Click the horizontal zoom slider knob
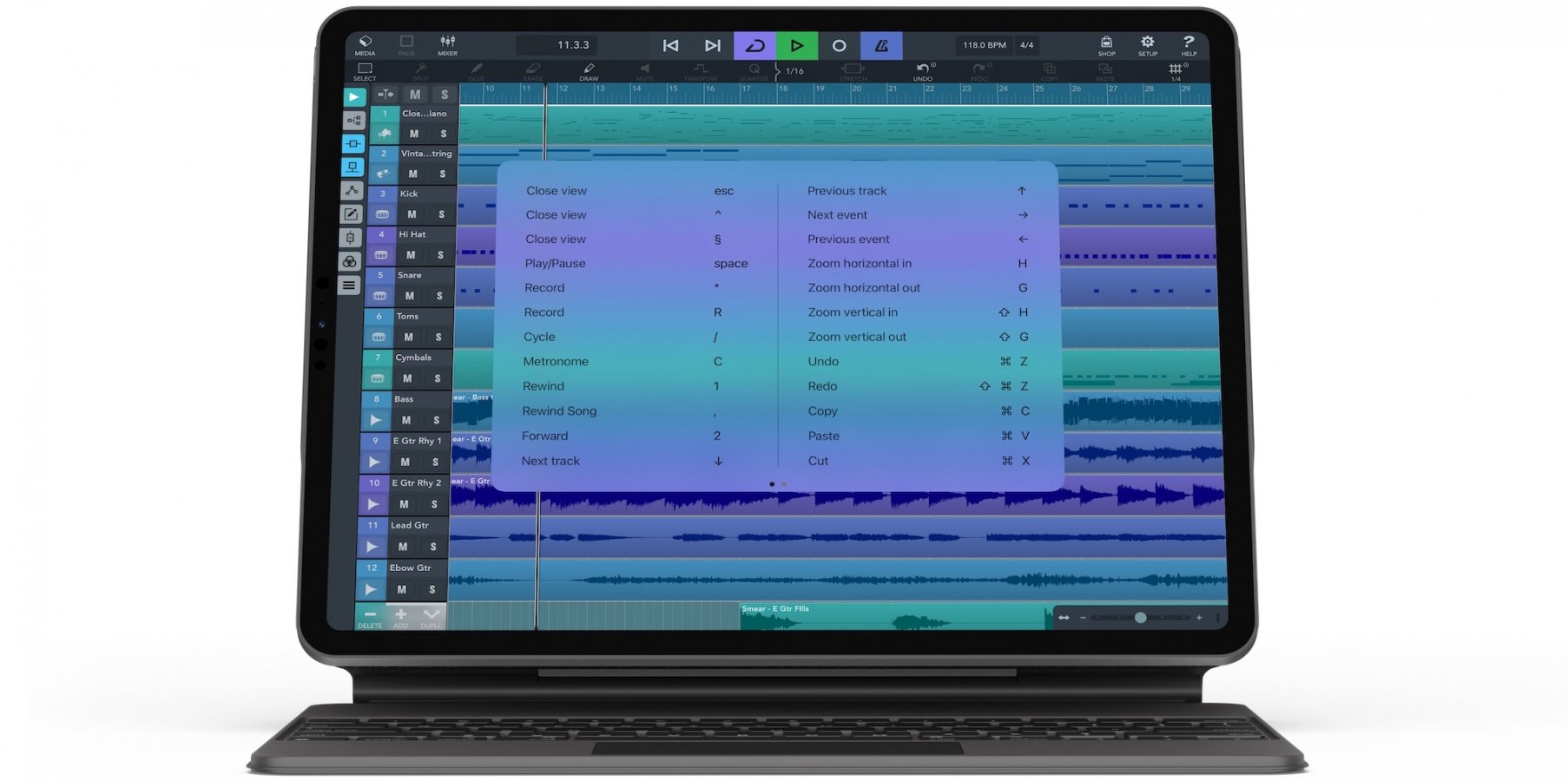Screen dimensions: 1568x781 pyautogui.click(x=1140, y=618)
